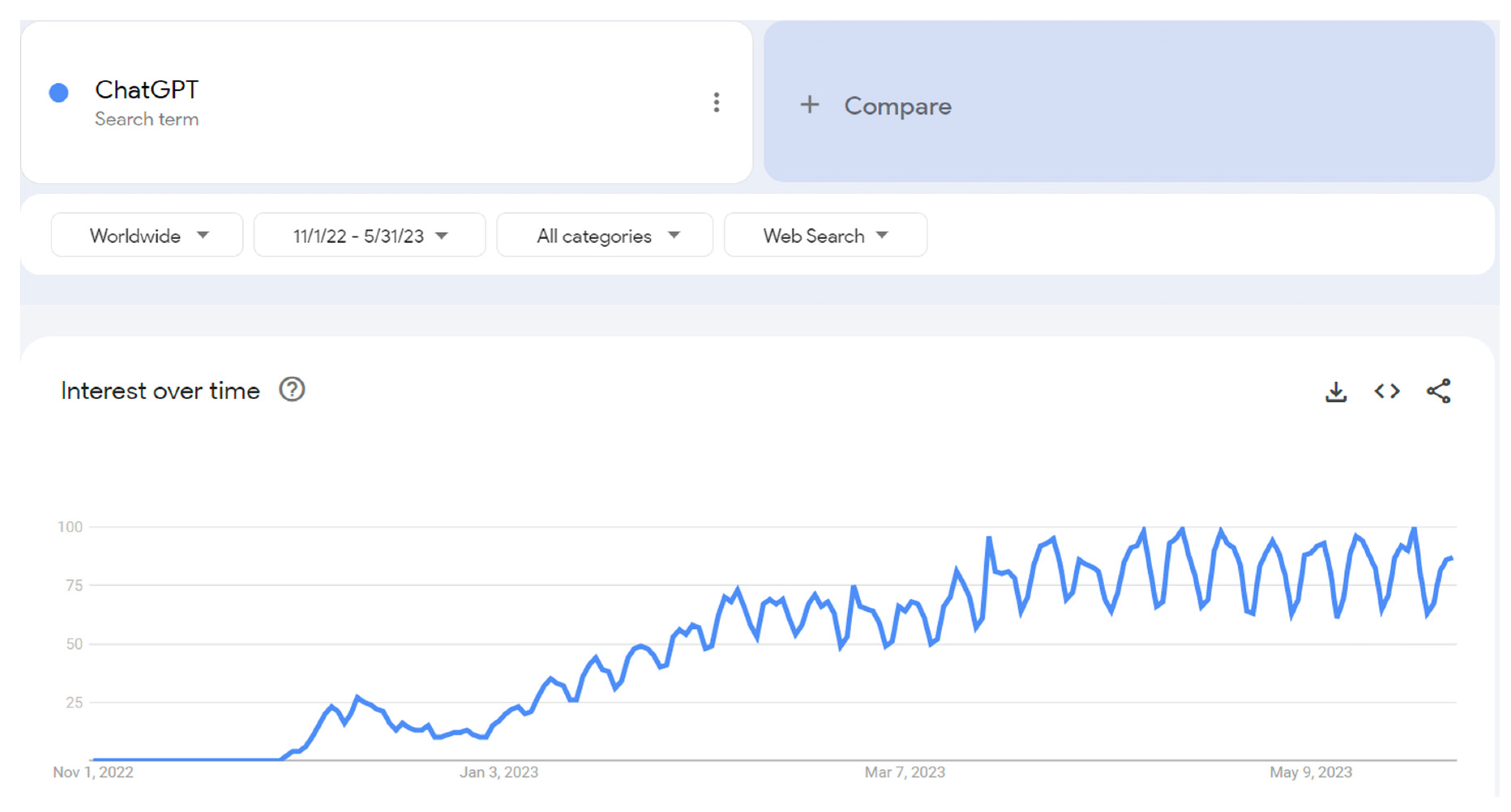Image resolution: width=1511 pixels, height=812 pixels.
Task: Click the Nov 1, 2022 axis label
Action: tap(93, 772)
